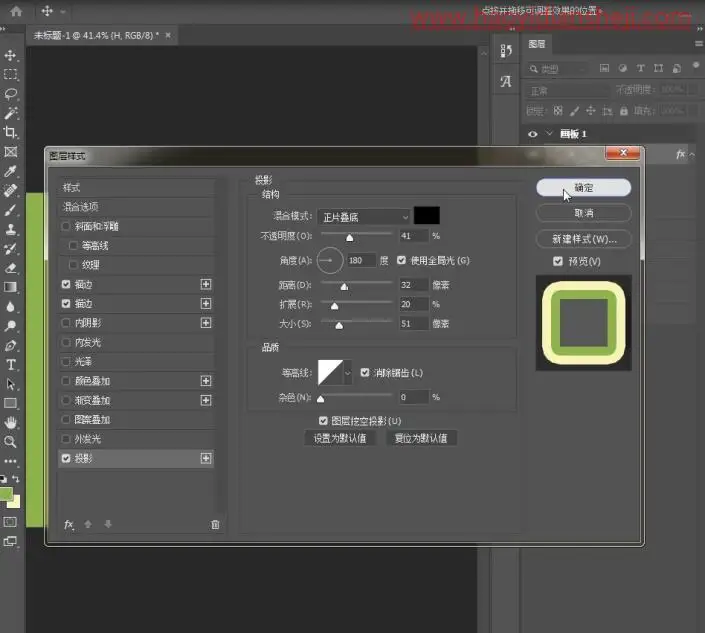Select 样式 in the dialog's left list
The image size is (705, 633).
click(x=136, y=187)
